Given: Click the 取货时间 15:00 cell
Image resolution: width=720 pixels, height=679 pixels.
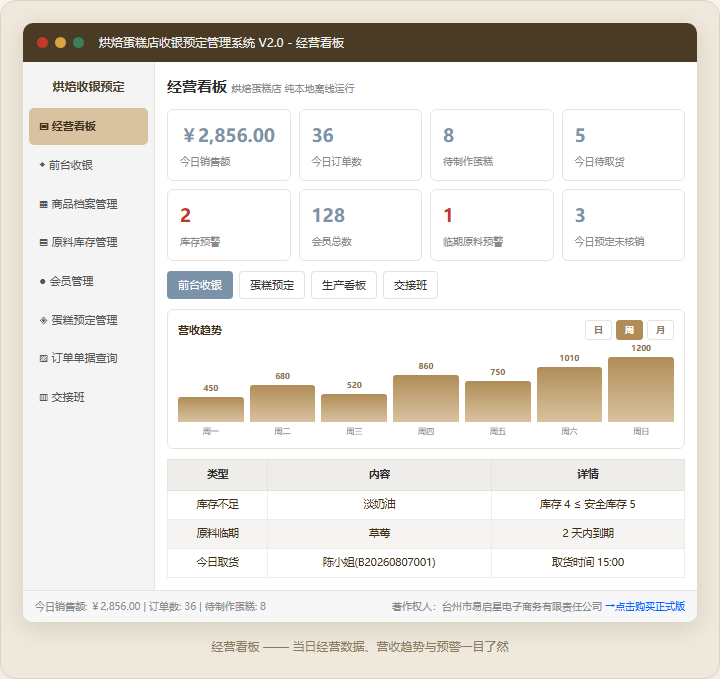Looking at the screenshot, I should click(588, 562).
